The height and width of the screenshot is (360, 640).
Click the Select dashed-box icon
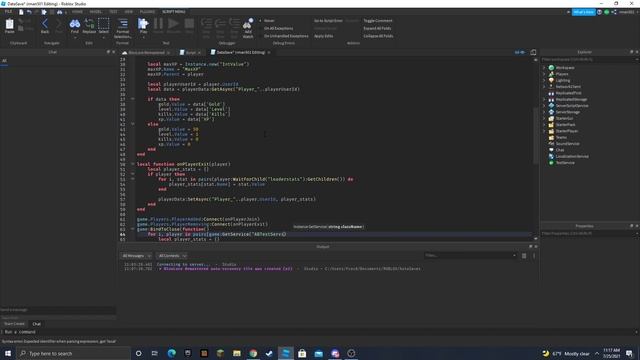pos(104,25)
